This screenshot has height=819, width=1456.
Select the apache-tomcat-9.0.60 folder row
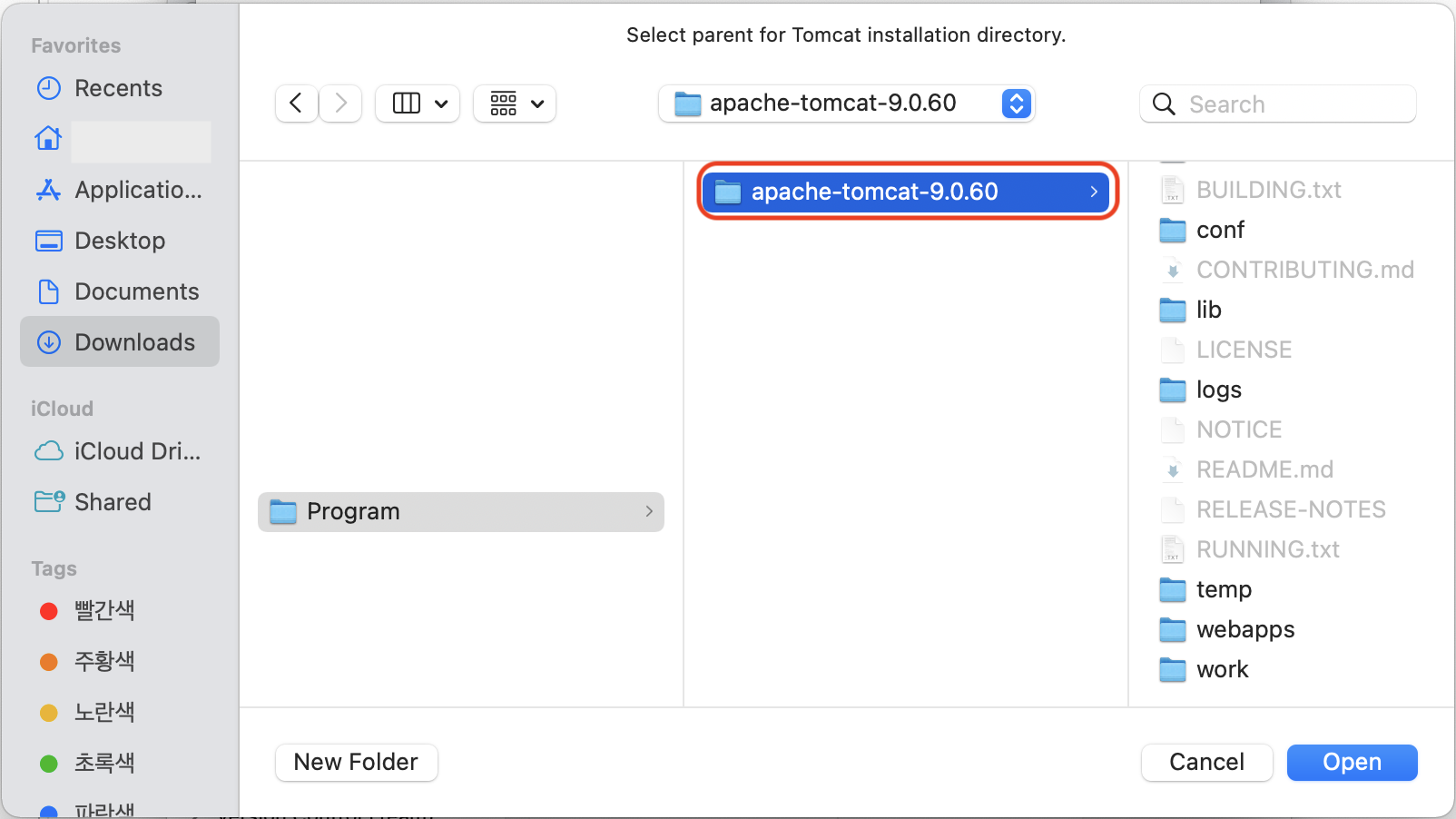[x=906, y=192]
